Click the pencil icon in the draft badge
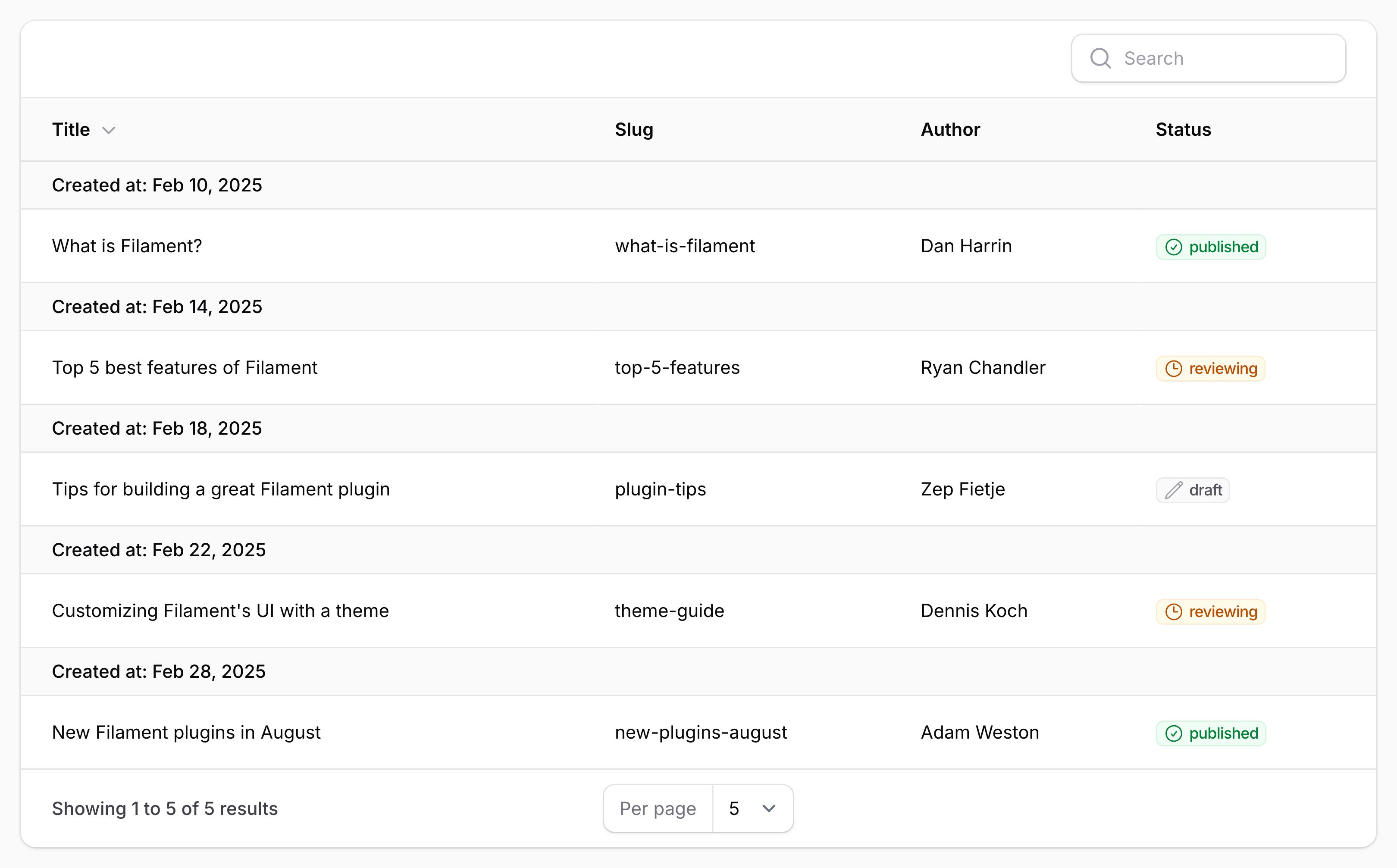The width and height of the screenshot is (1397, 868). click(1173, 490)
